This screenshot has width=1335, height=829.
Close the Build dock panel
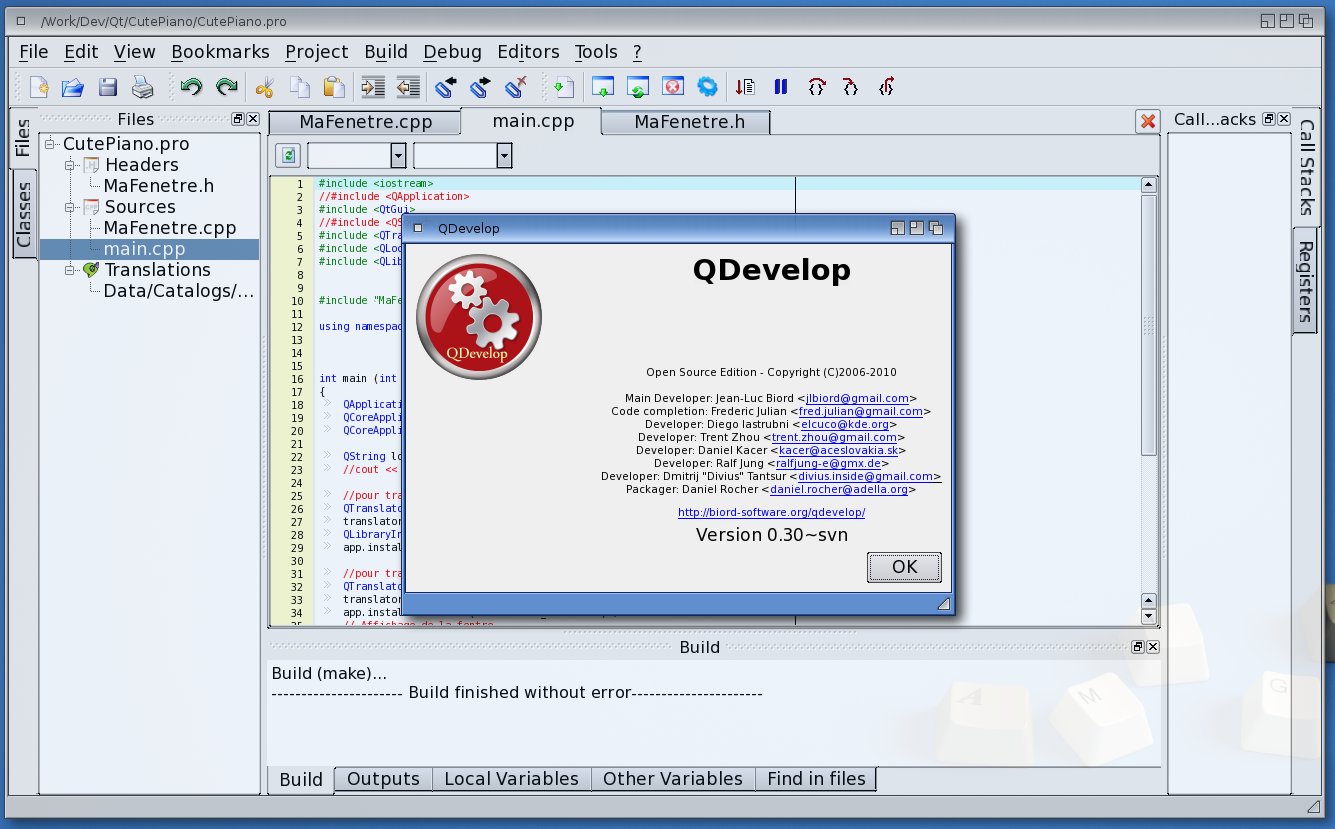[1153, 647]
